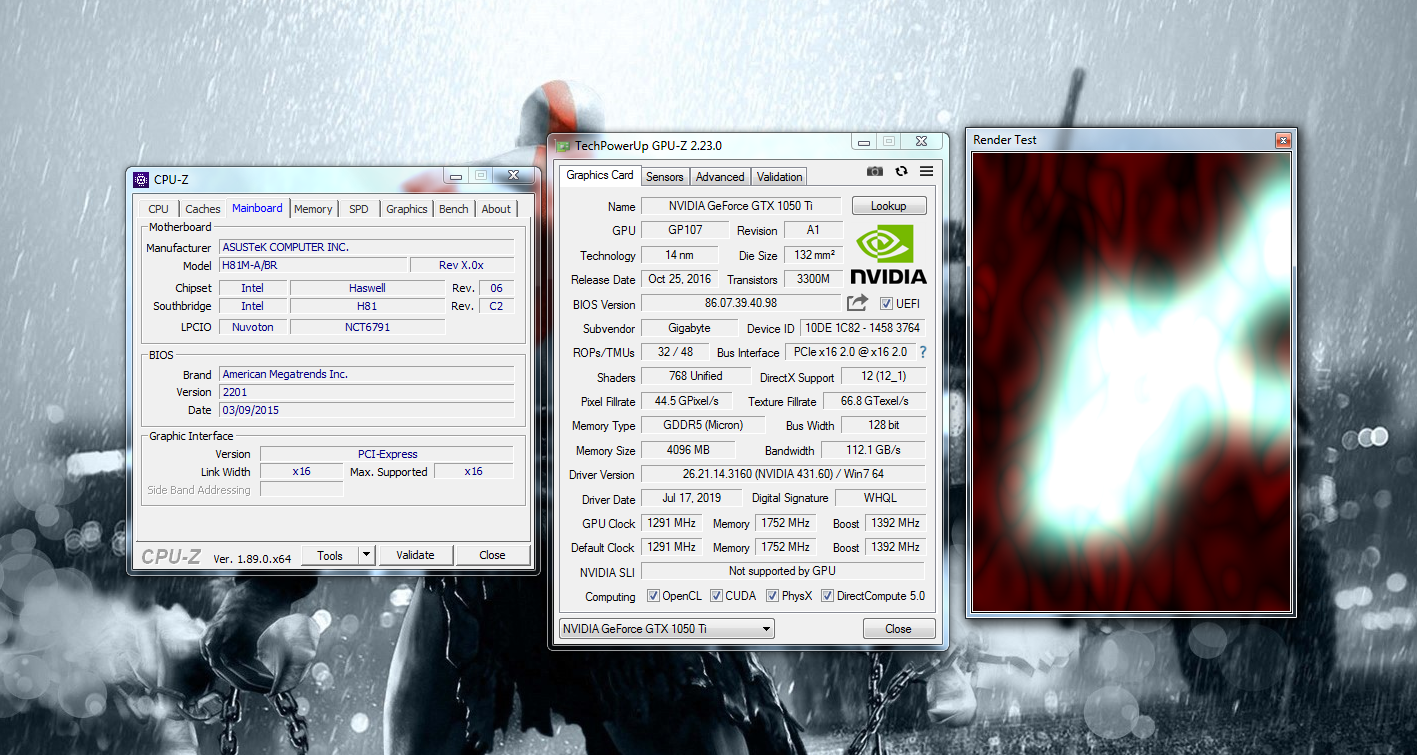The image size is (1417, 755).
Task: Select the Mainboard tab in CPU-Z
Action: (x=257, y=208)
